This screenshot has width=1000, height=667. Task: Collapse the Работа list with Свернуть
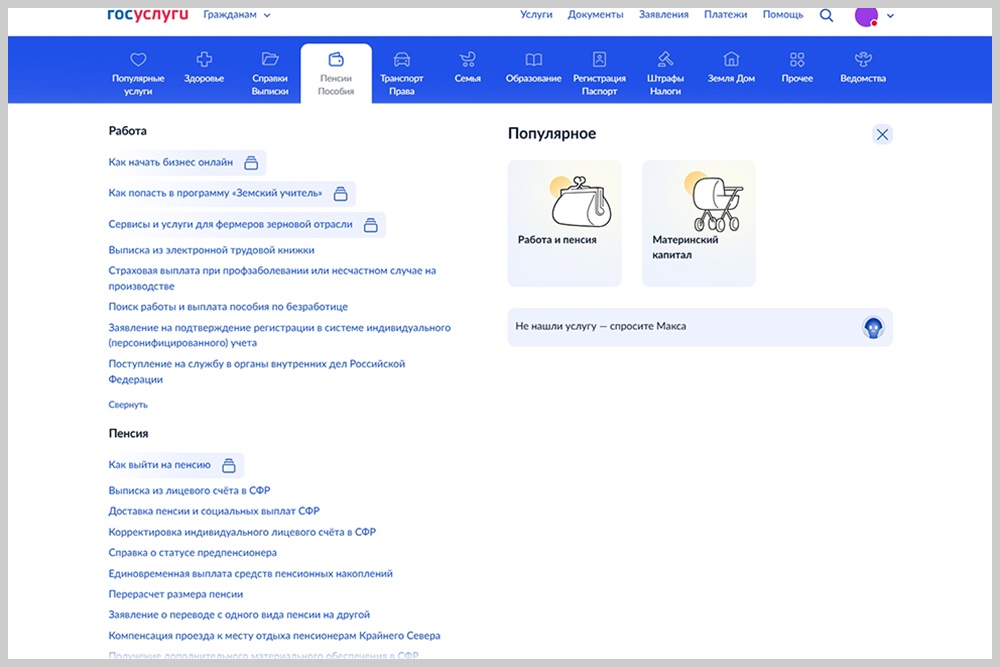(x=128, y=404)
